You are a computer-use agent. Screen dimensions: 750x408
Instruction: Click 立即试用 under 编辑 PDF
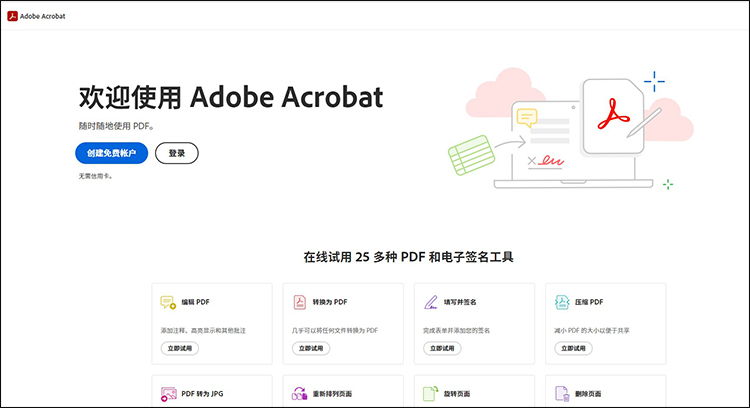click(179, 348)
